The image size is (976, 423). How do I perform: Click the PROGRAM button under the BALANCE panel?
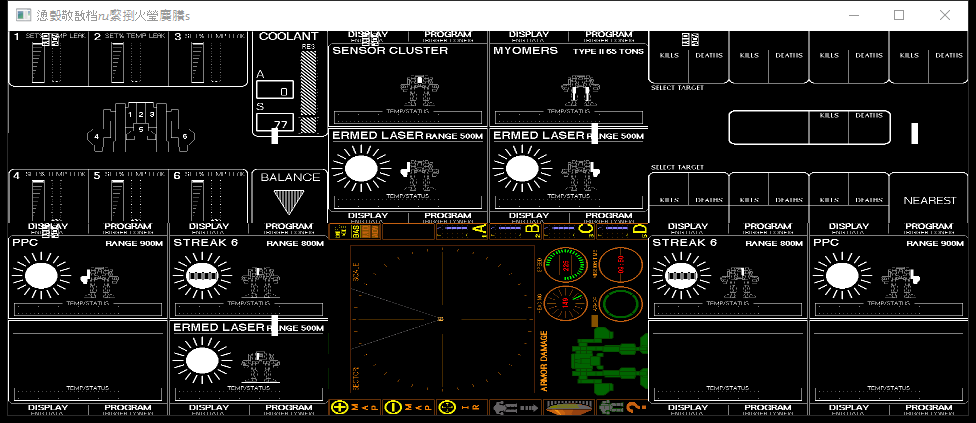click(x=288, y=228)
